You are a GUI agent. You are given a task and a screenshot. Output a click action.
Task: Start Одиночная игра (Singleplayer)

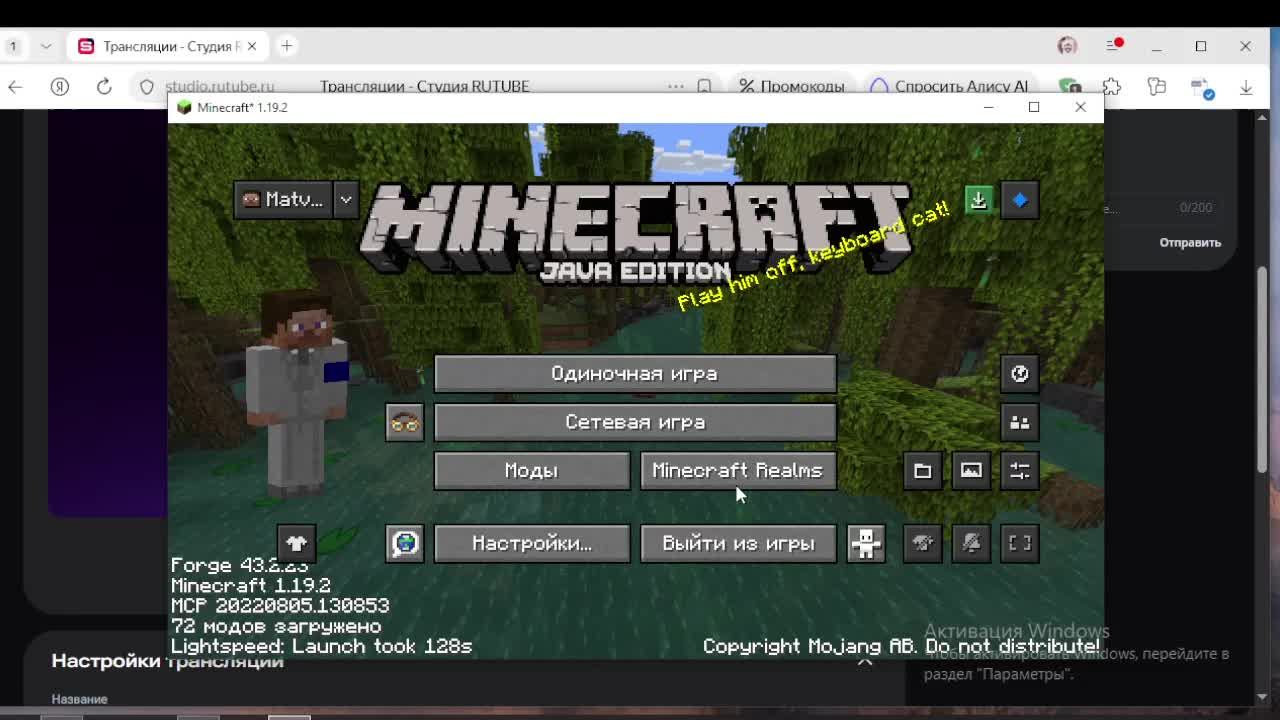[635, 374]
